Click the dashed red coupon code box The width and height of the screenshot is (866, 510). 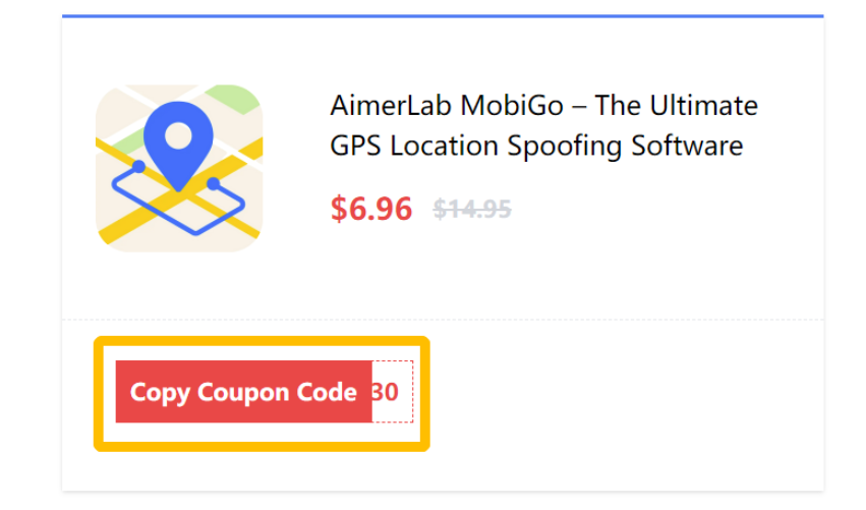(393, 392)
